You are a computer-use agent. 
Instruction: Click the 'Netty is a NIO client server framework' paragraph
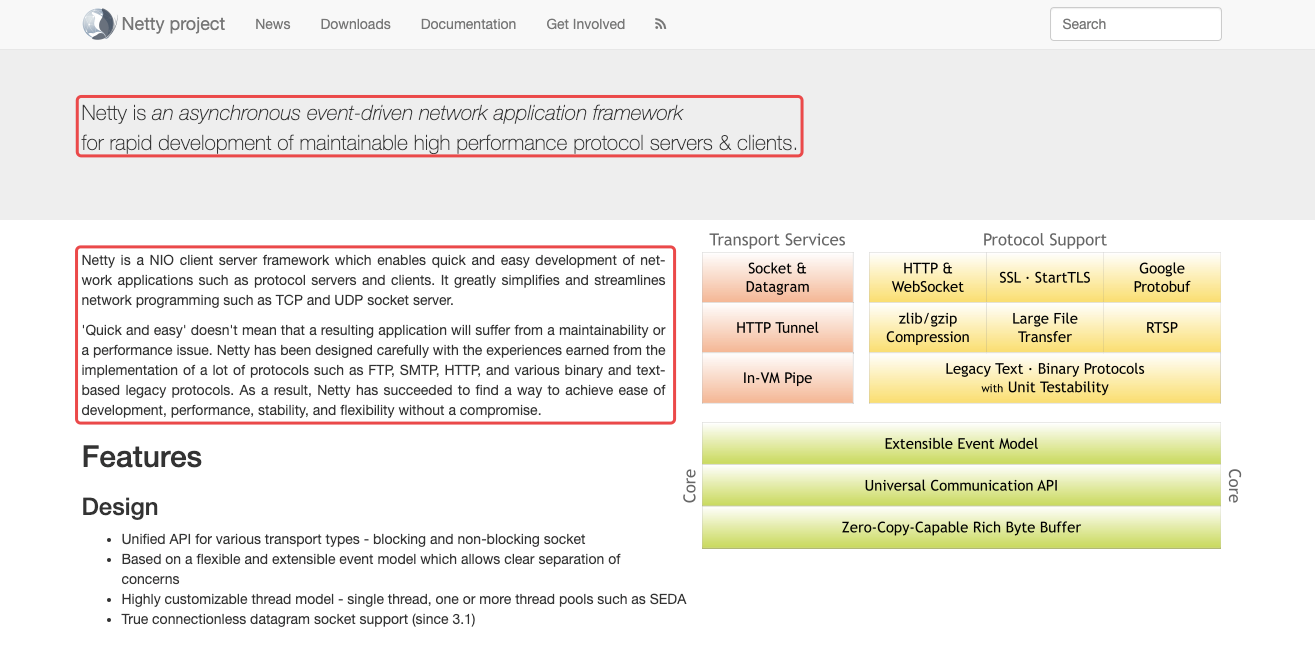click(x=373, y=280)
